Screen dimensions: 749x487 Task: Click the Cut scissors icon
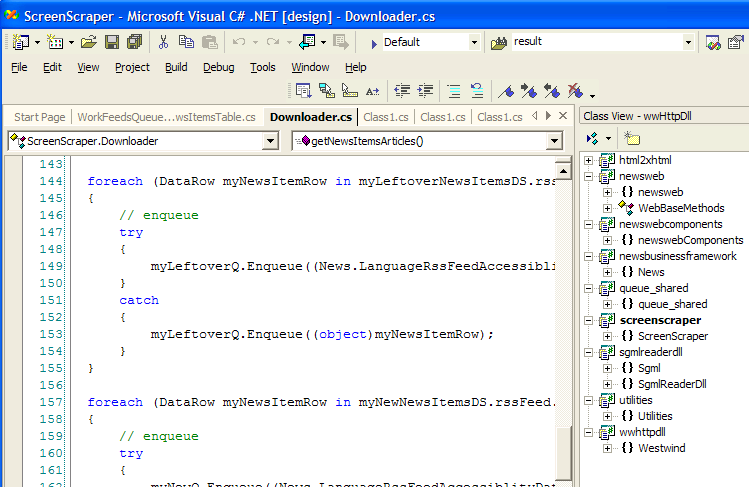pos(163,42)
